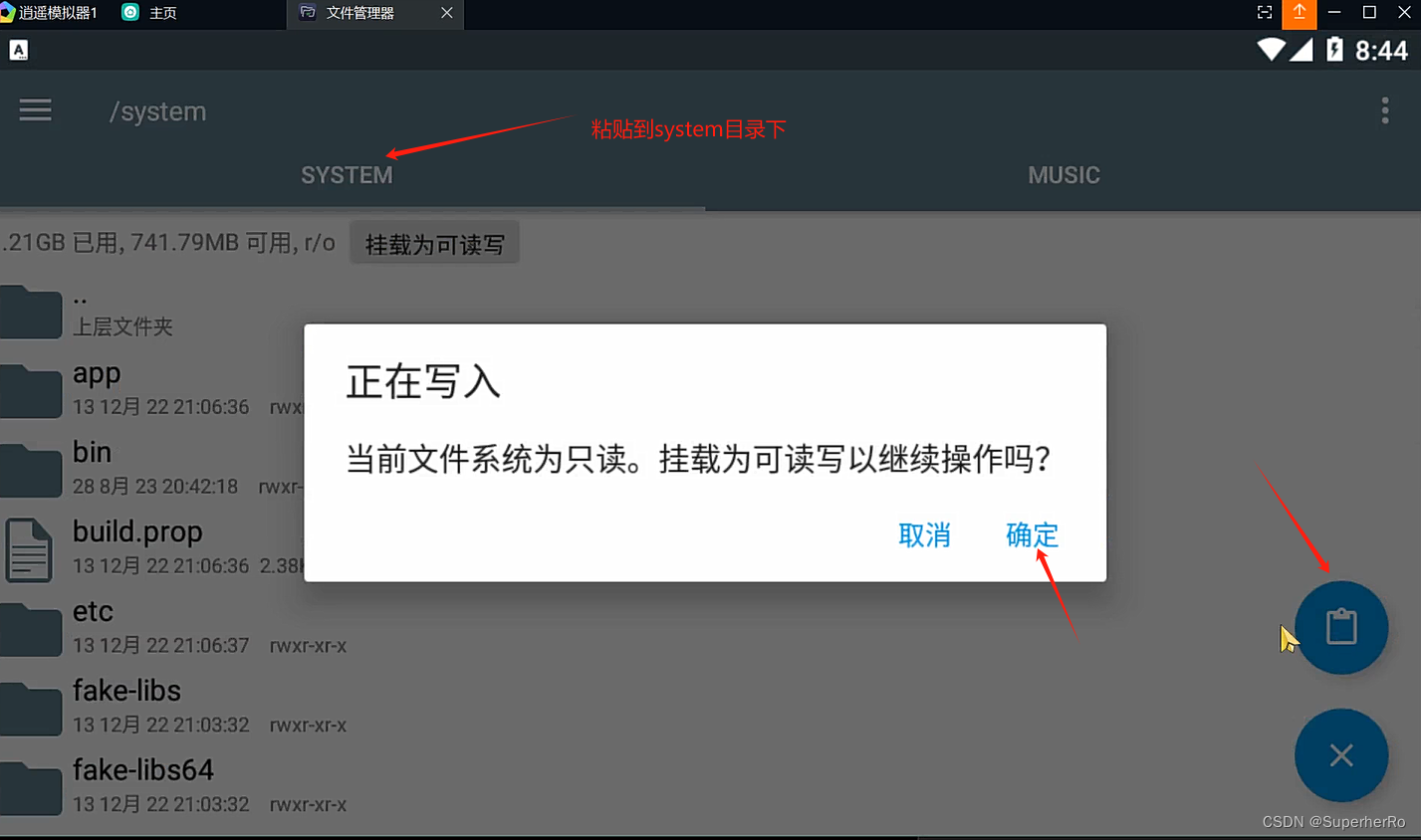Image resolution: width=1421 pixels, height=840 pixels.
Task: Click the app folder name
Action: point(97,374)
